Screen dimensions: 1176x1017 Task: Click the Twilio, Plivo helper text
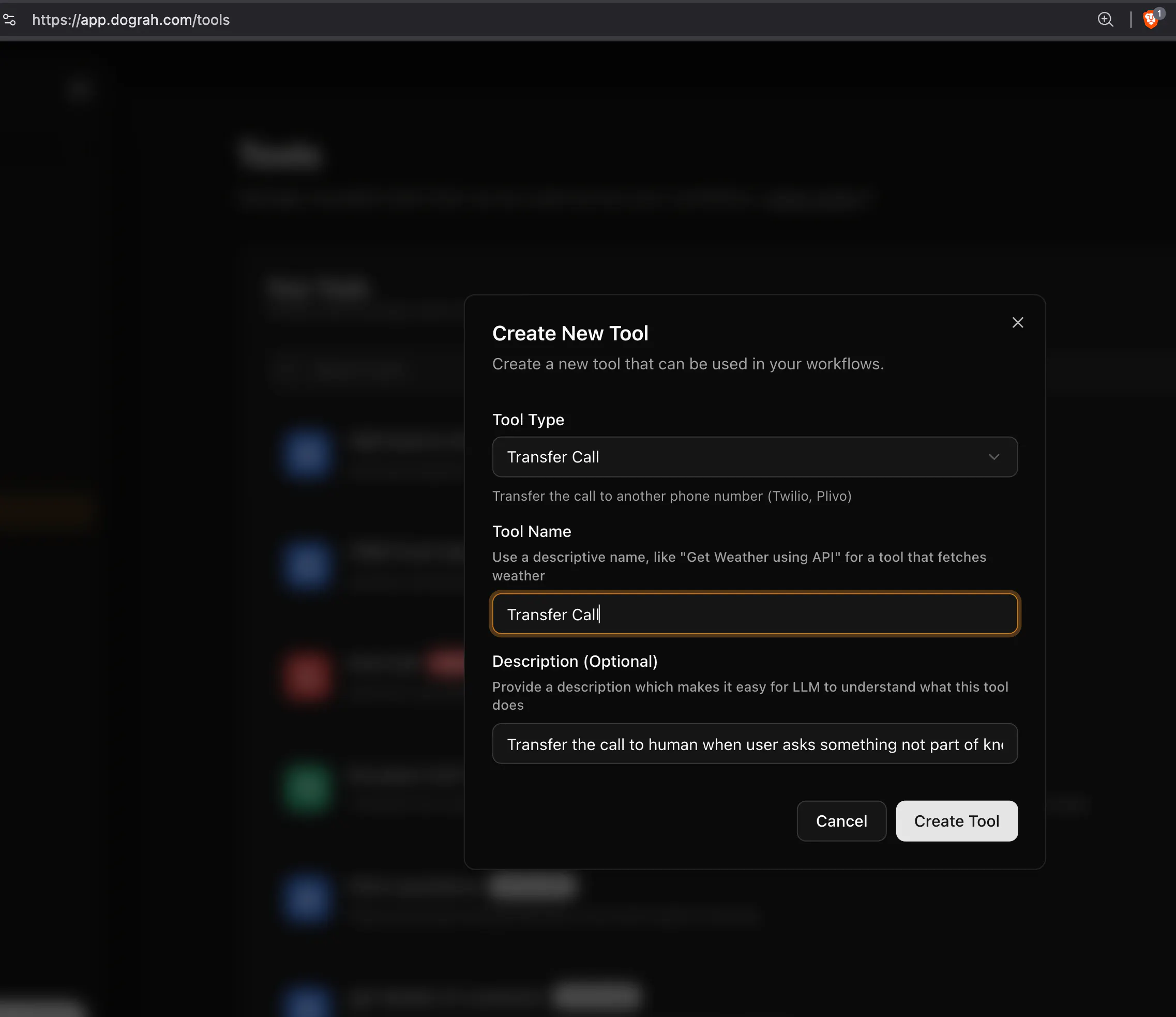coord(671,496)
